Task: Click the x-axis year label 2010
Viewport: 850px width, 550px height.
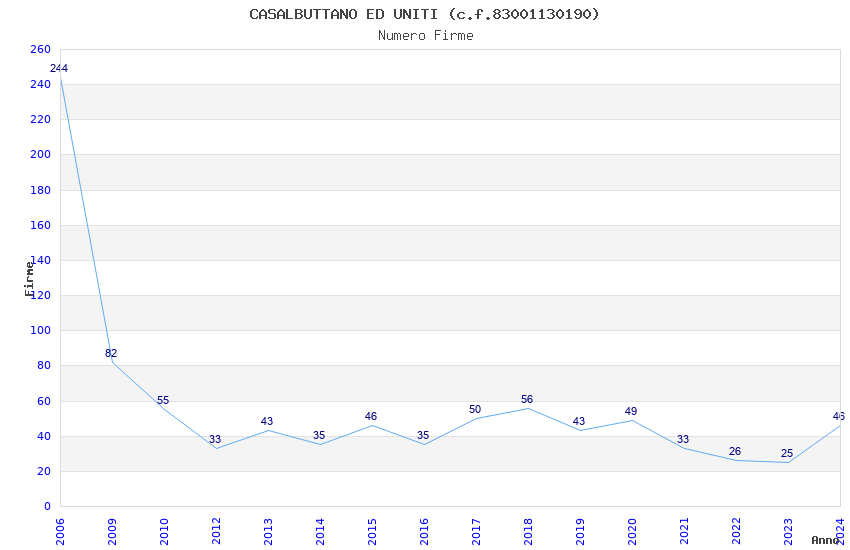Action: point(164,532)
